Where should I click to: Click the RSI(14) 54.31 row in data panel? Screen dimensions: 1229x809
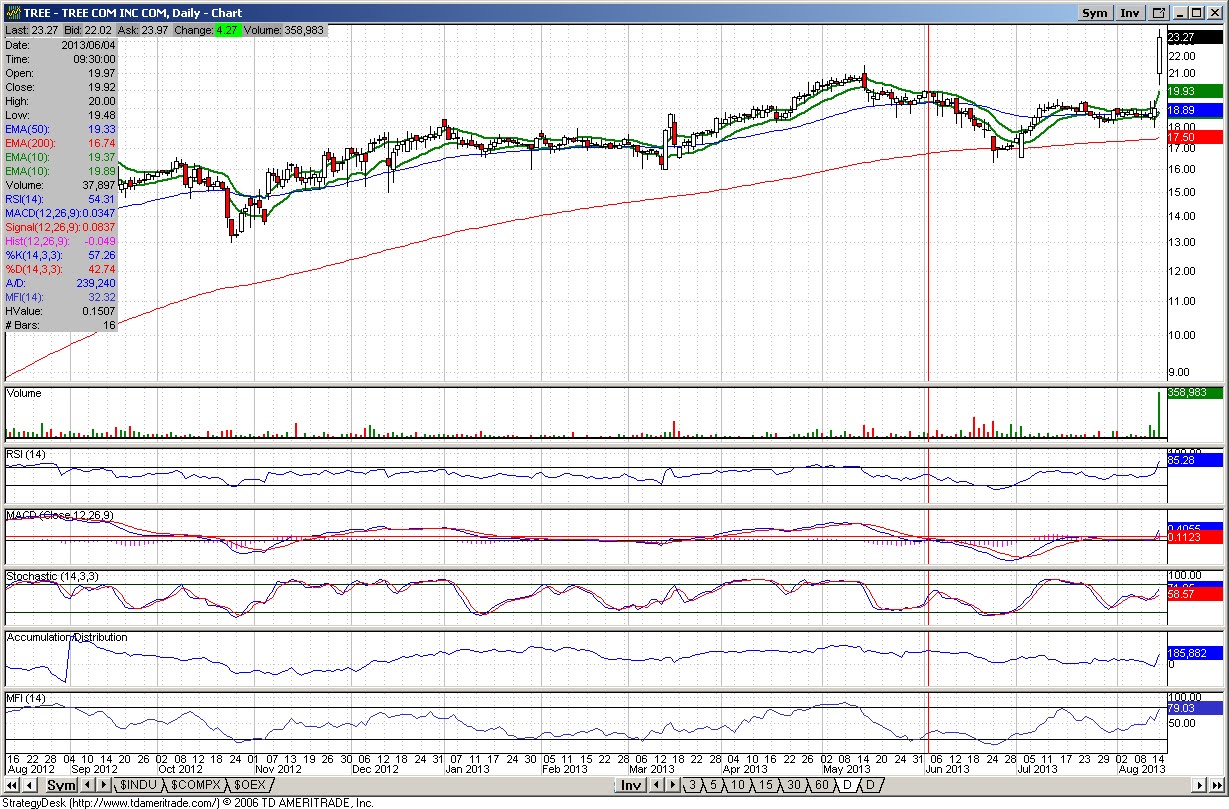[x=61, y=199]
